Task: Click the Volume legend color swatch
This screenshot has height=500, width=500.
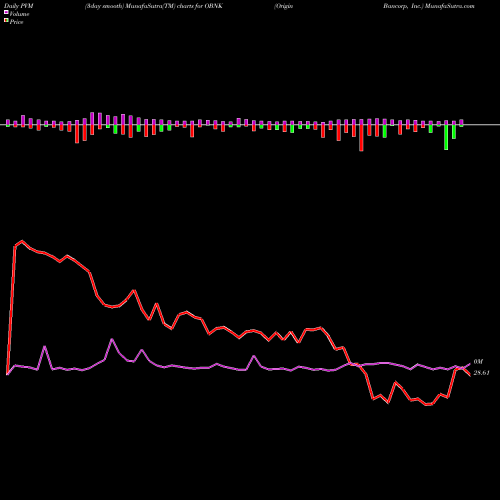Action: pyautogui.click(x=6, y=13)
